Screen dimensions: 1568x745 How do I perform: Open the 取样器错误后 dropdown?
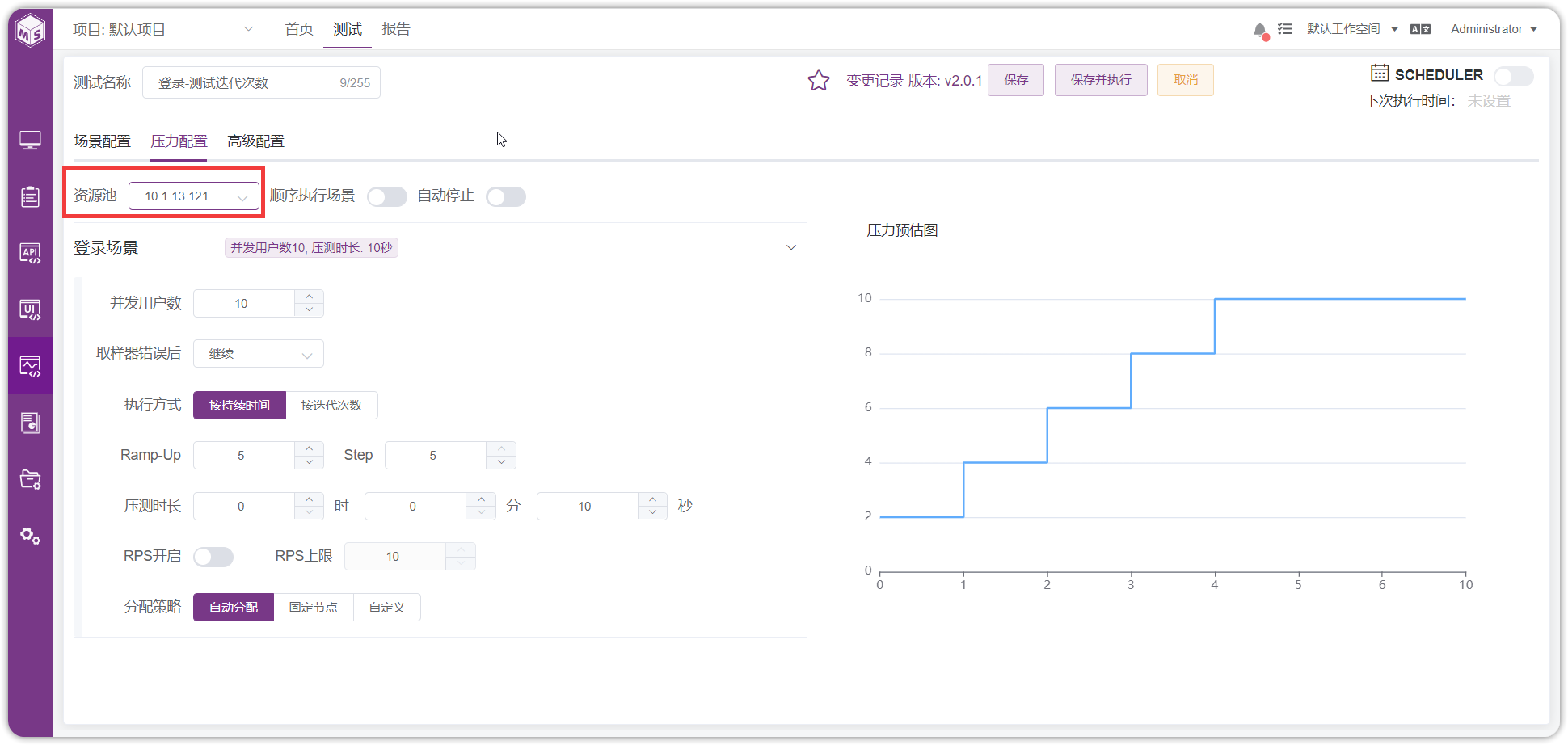tap(259, 354)
